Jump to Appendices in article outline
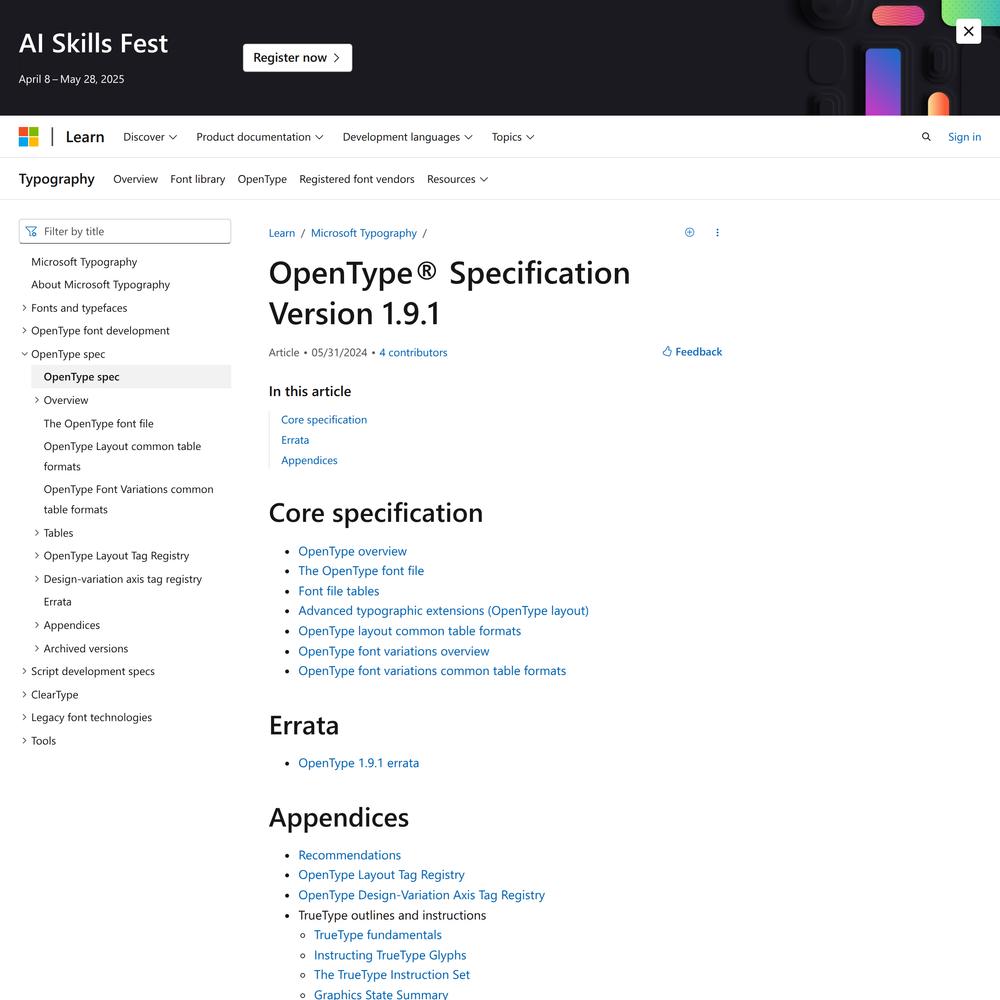This screenshot has width=1000, height=1000. tap(309, 460)
